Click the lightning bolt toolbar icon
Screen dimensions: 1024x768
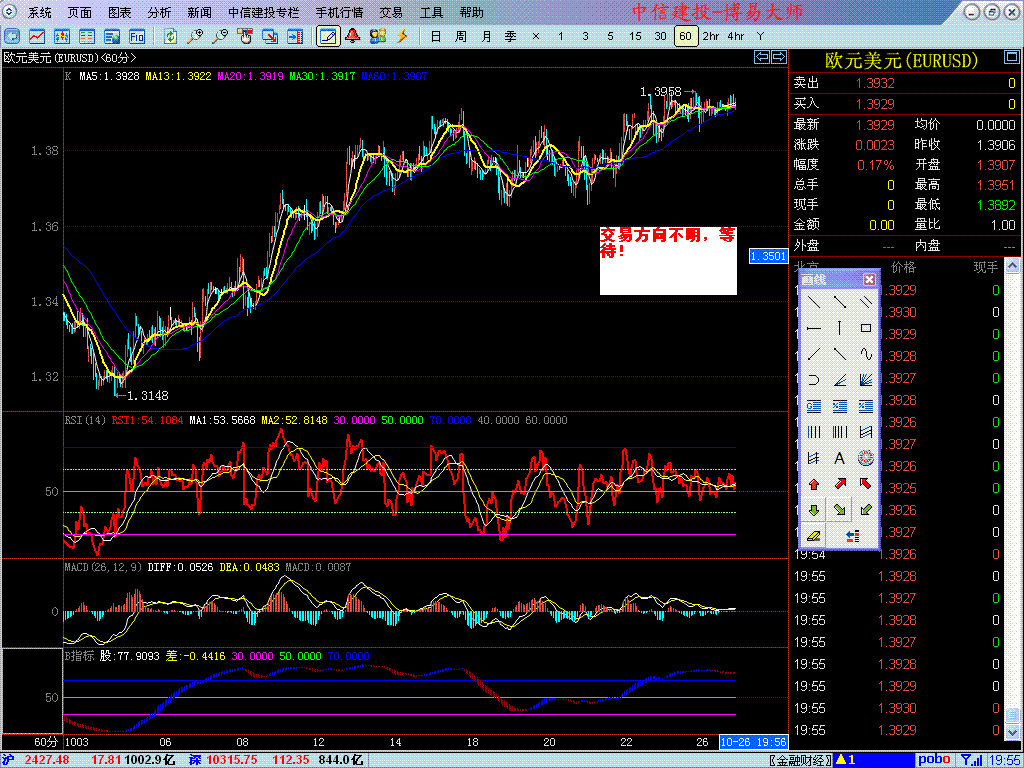click(x=403, y=36)
